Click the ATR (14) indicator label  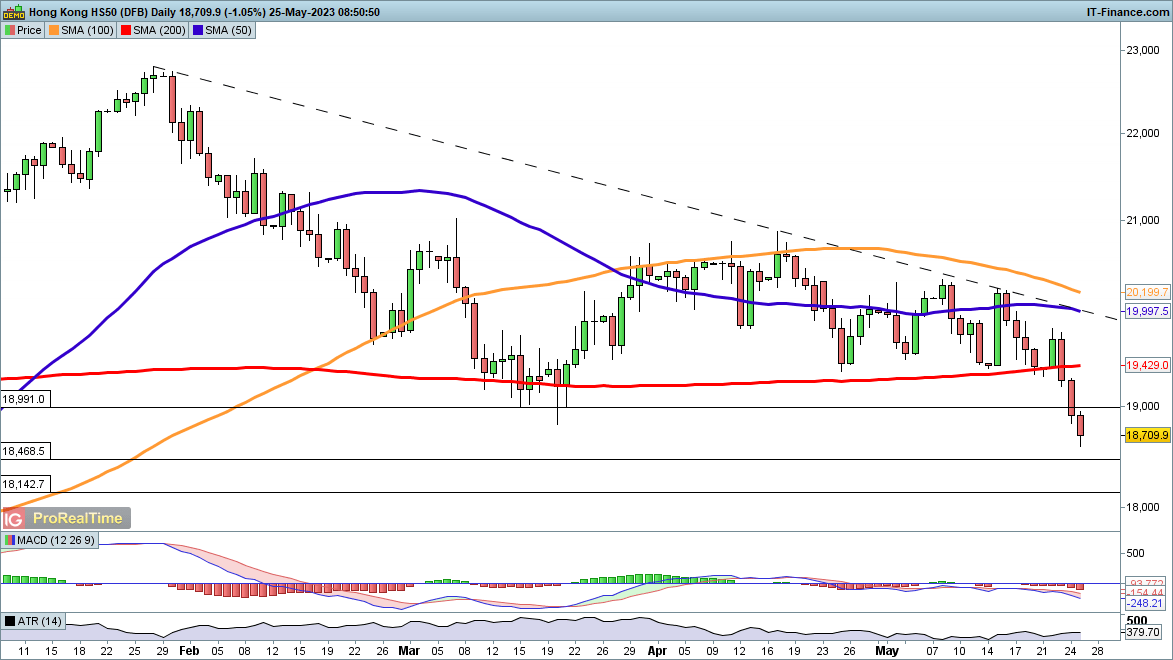click(40, 621)
